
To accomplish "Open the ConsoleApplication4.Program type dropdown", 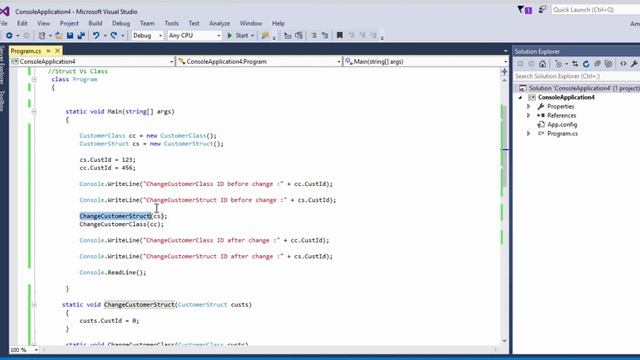I will pos(339,62).
